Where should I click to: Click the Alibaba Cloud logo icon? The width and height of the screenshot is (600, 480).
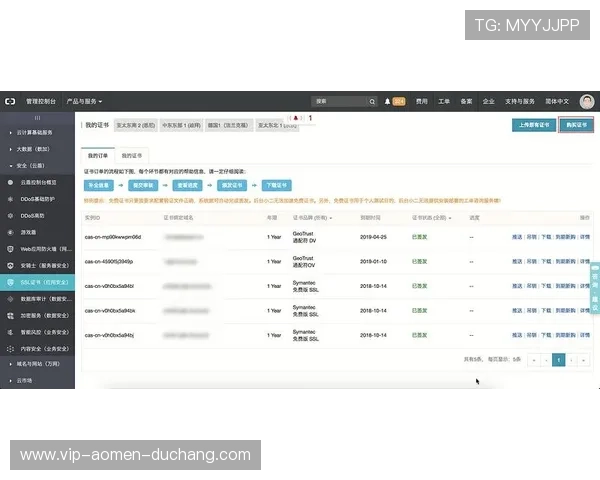click(x=10, y=101)
